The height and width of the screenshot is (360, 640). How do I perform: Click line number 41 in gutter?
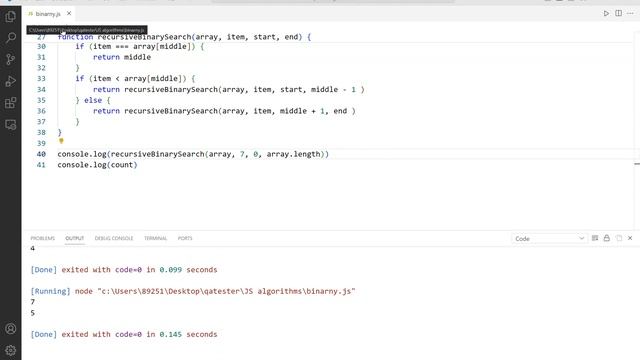pos(41,165)
